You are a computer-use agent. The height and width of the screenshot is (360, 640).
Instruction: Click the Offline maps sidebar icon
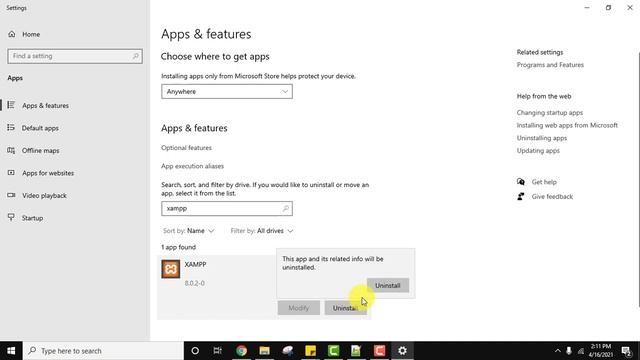[11, 150]
